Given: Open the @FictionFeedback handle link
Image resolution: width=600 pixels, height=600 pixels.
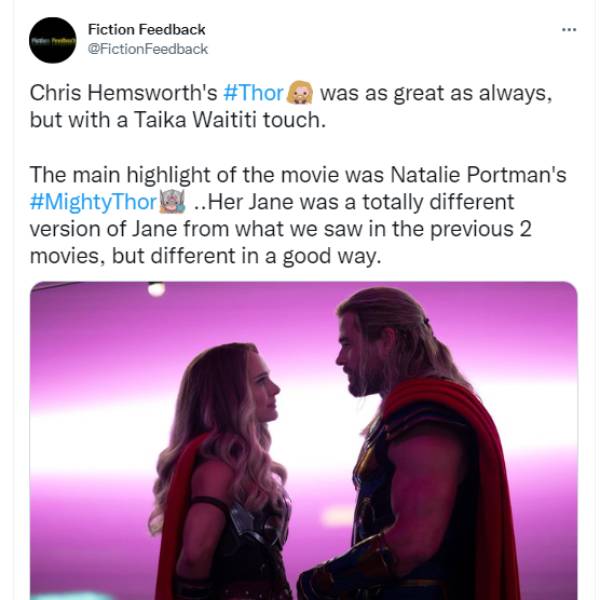Looking at the screenshot, I should click(x=148, y=49).
